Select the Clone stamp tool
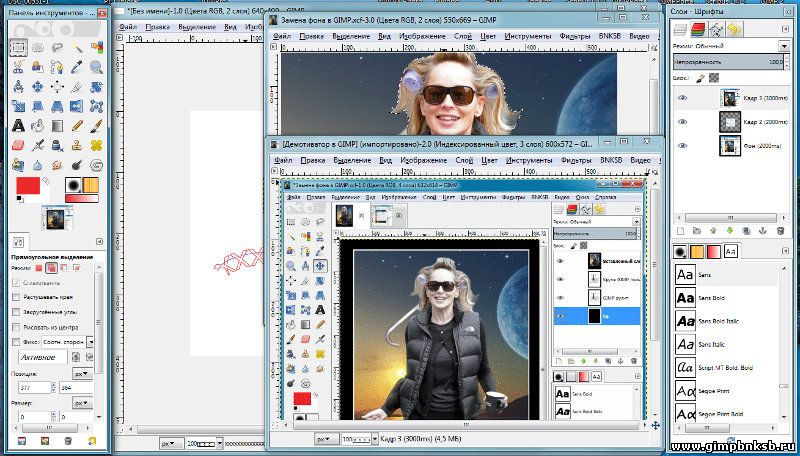Viewport: 800px width, 456px height. (77, 145)
